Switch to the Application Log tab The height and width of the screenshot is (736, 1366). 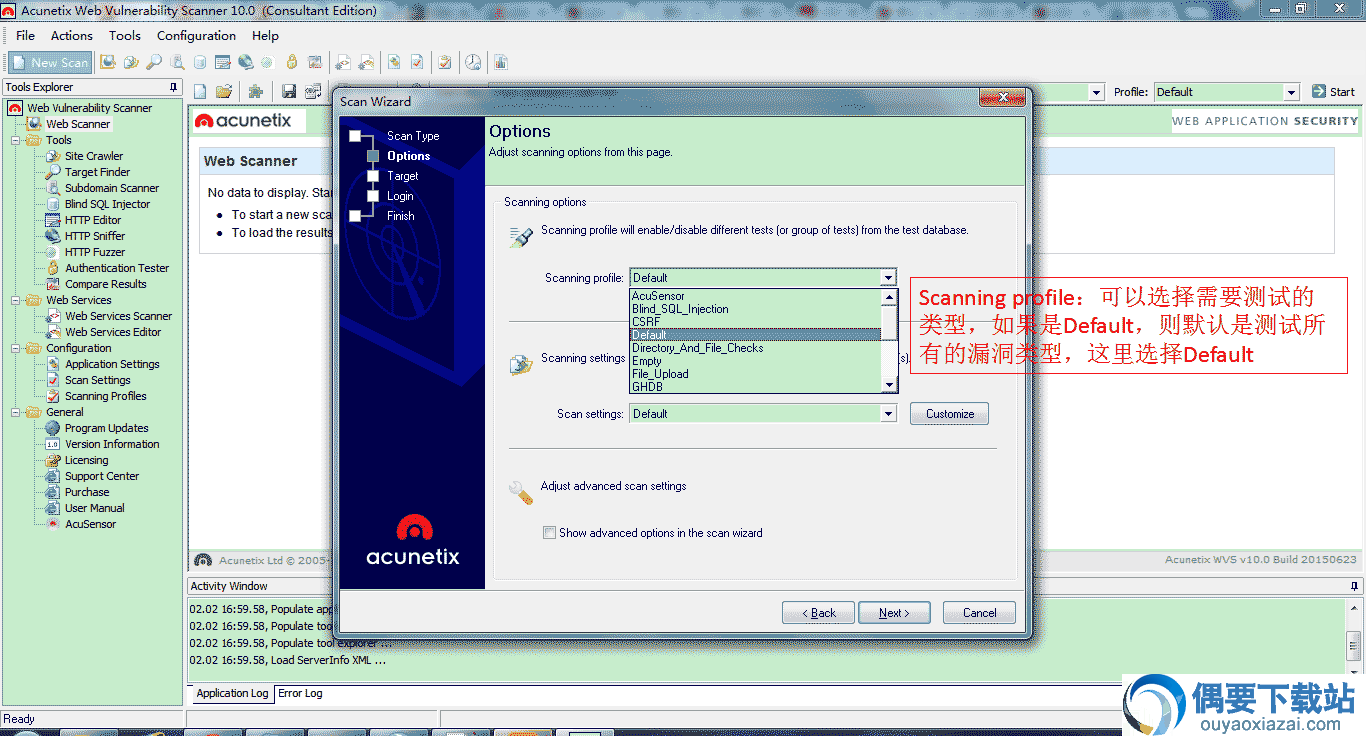click(232, 693)
